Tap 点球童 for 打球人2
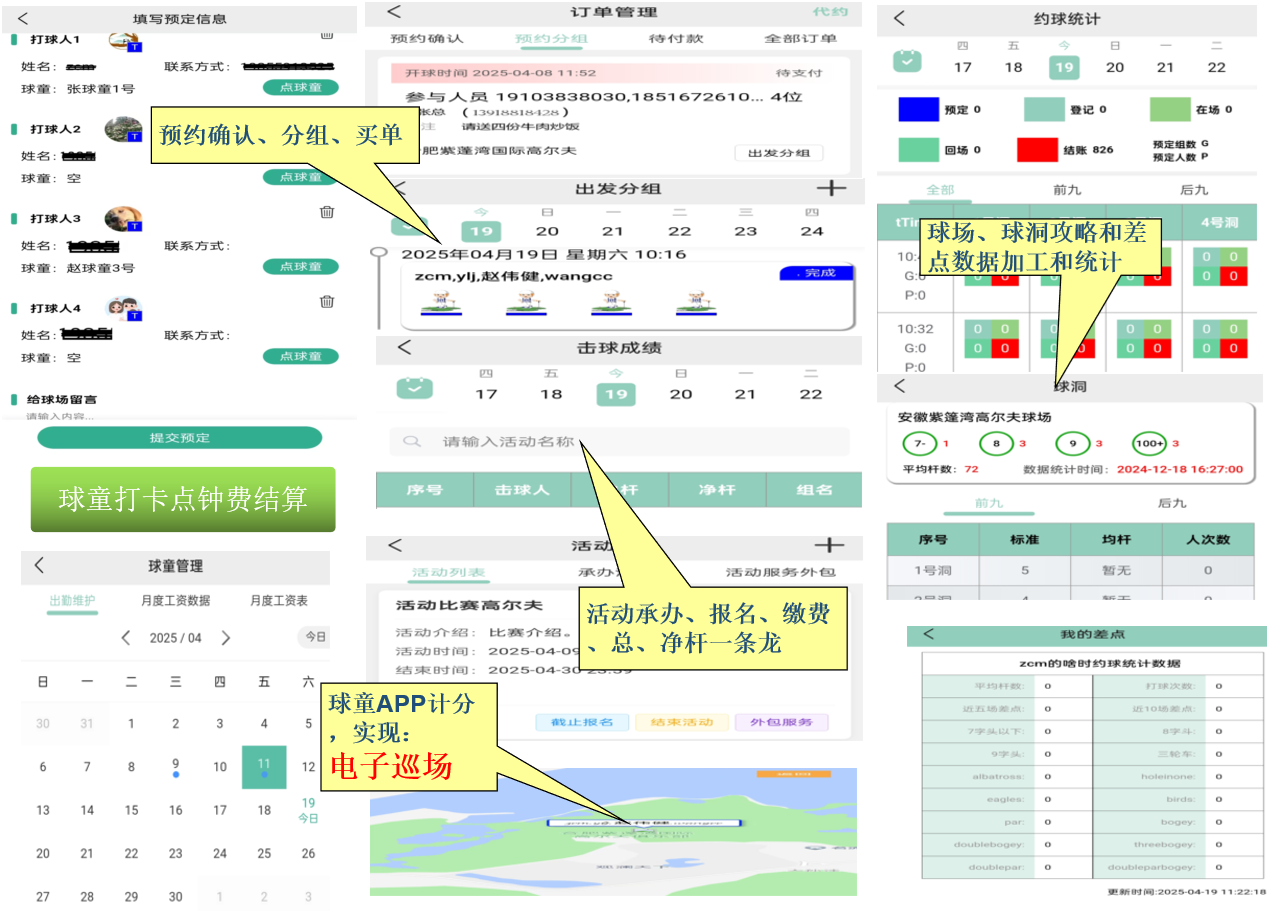This screenshot has height=923, width=1267. pos(301,177)
